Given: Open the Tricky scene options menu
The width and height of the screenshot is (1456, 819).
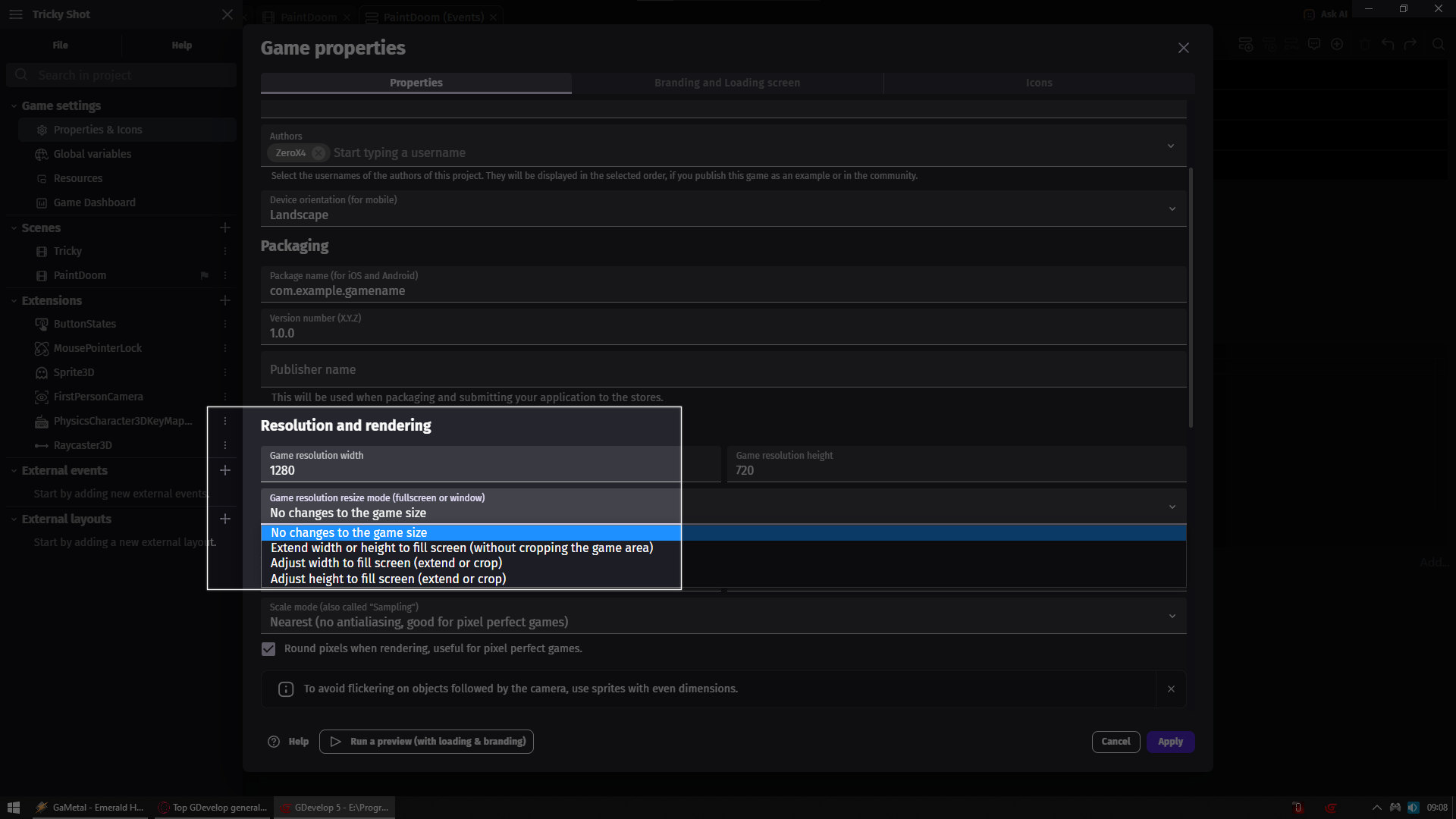Looking at the screenshot, I should tap(225, 251).
